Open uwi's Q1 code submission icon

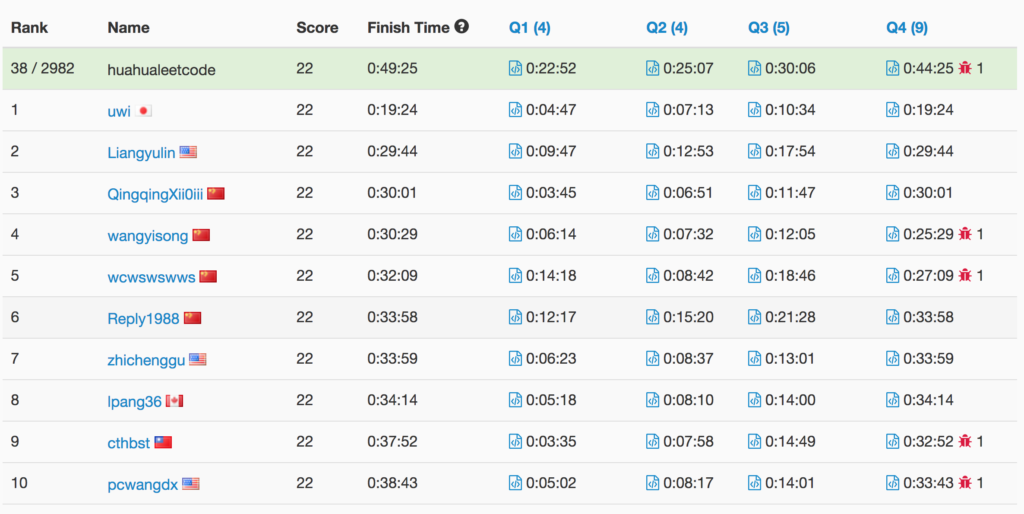click(x=515, y=110)
